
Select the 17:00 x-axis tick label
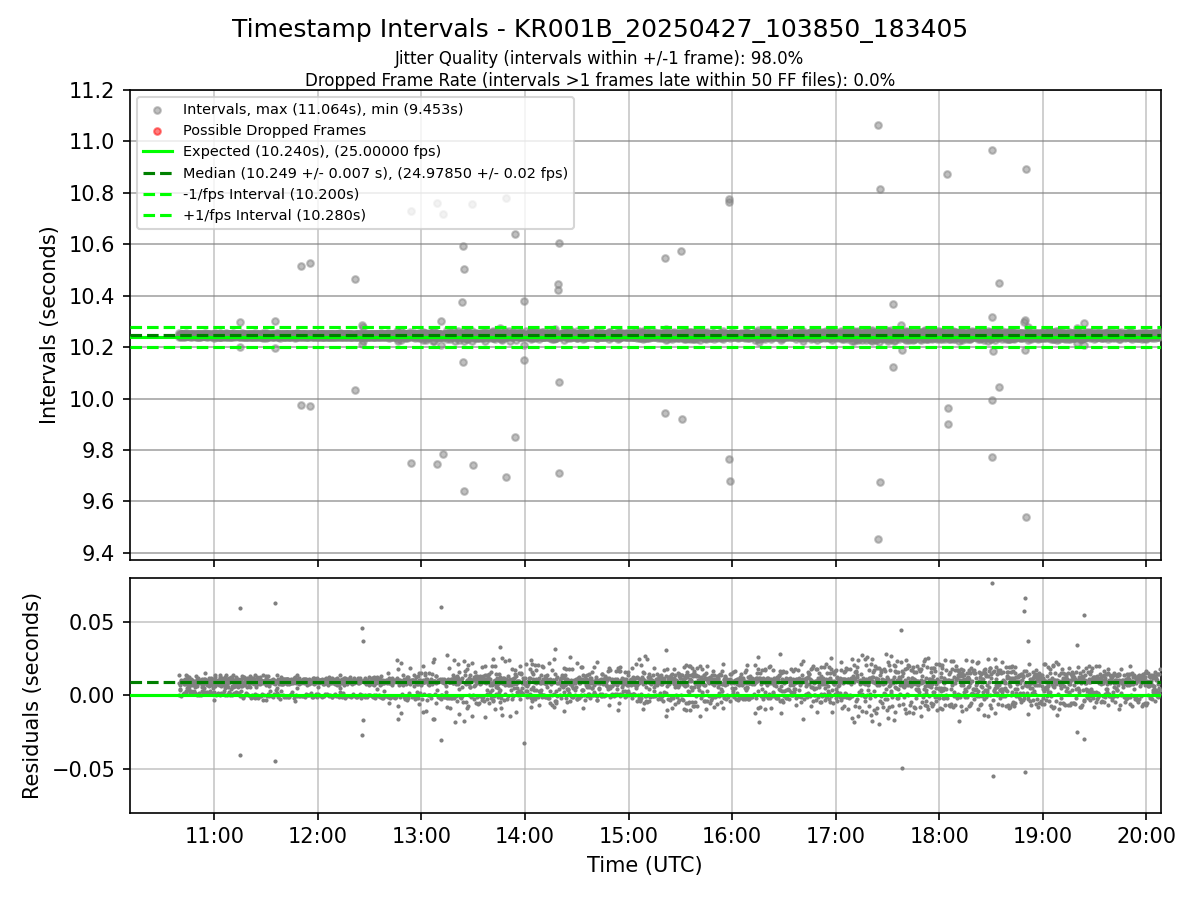[x=836, y=834]
